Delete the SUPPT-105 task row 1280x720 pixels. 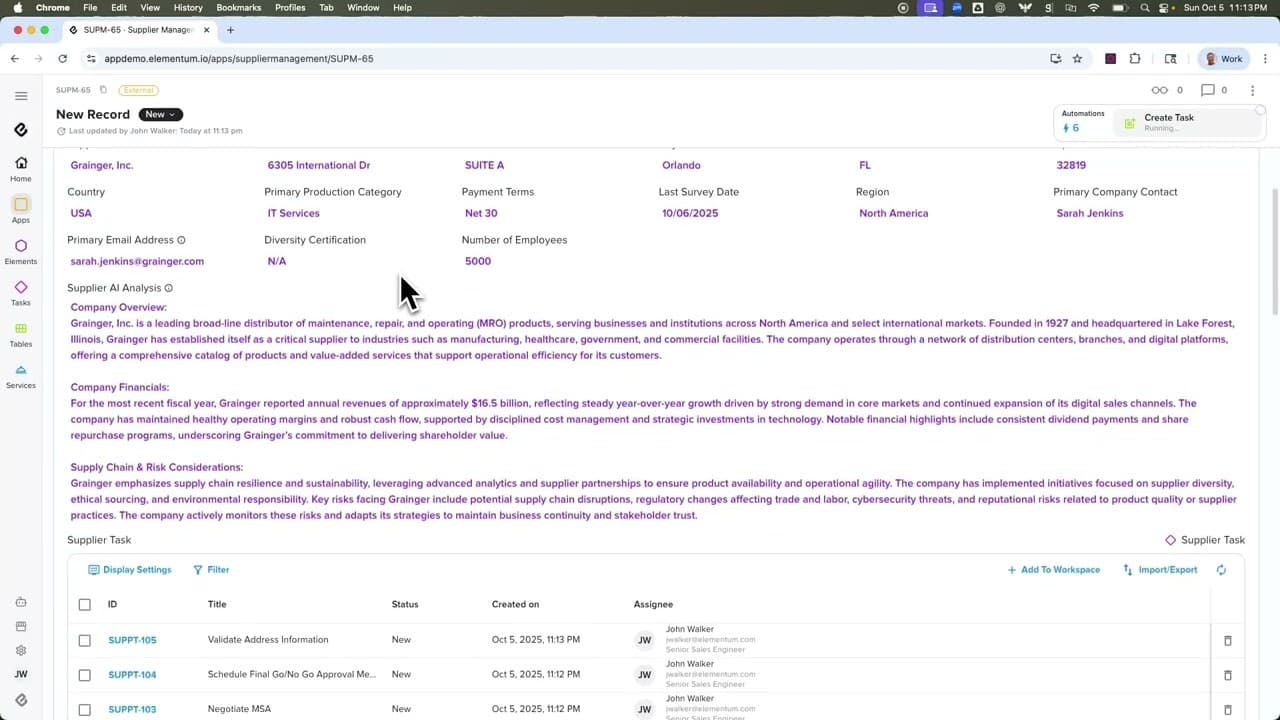tap(1228, 640)
